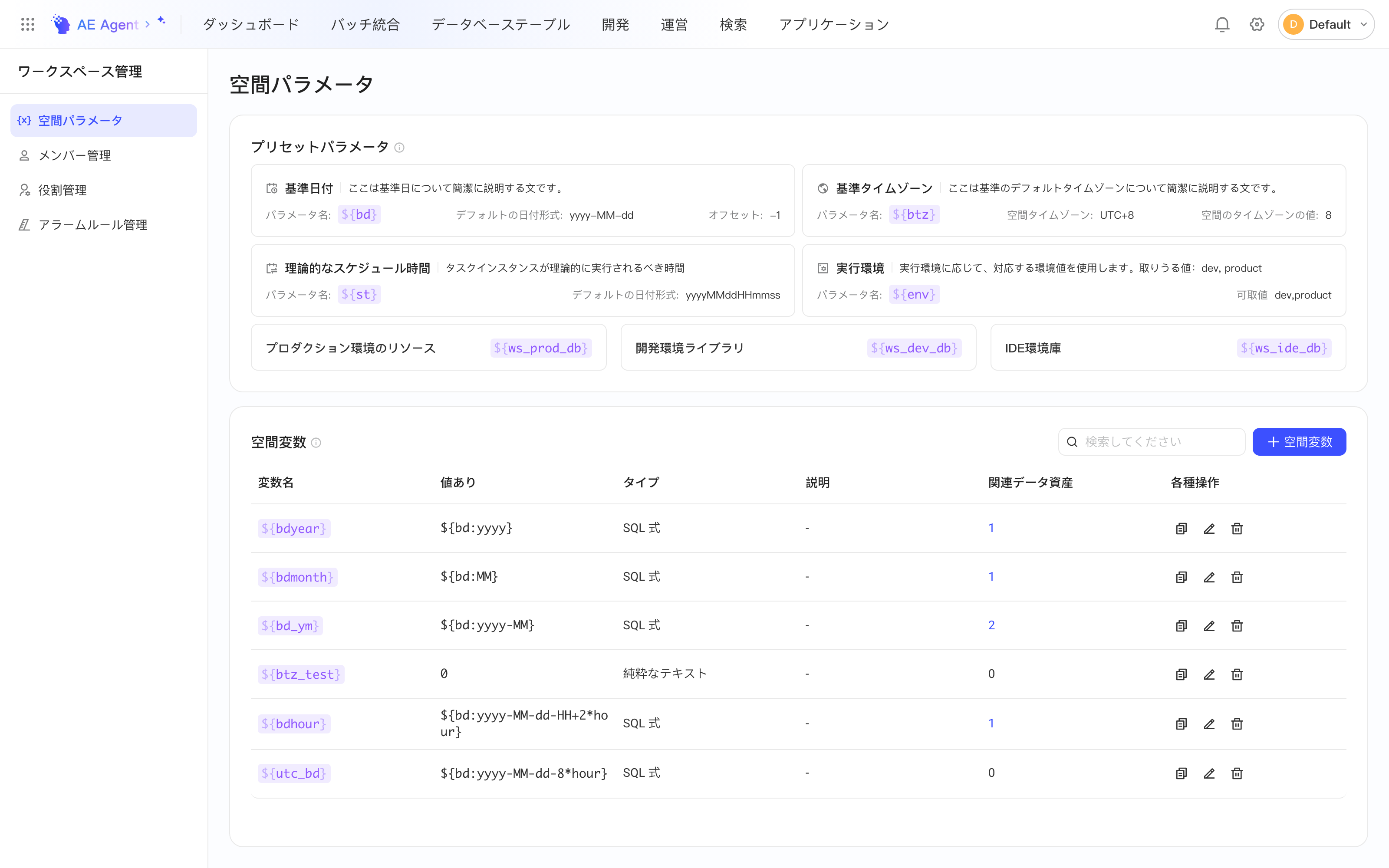Edit the ${bdhour} variable
This screenshot has width=1389, height=868.
tap(1209, 724)
